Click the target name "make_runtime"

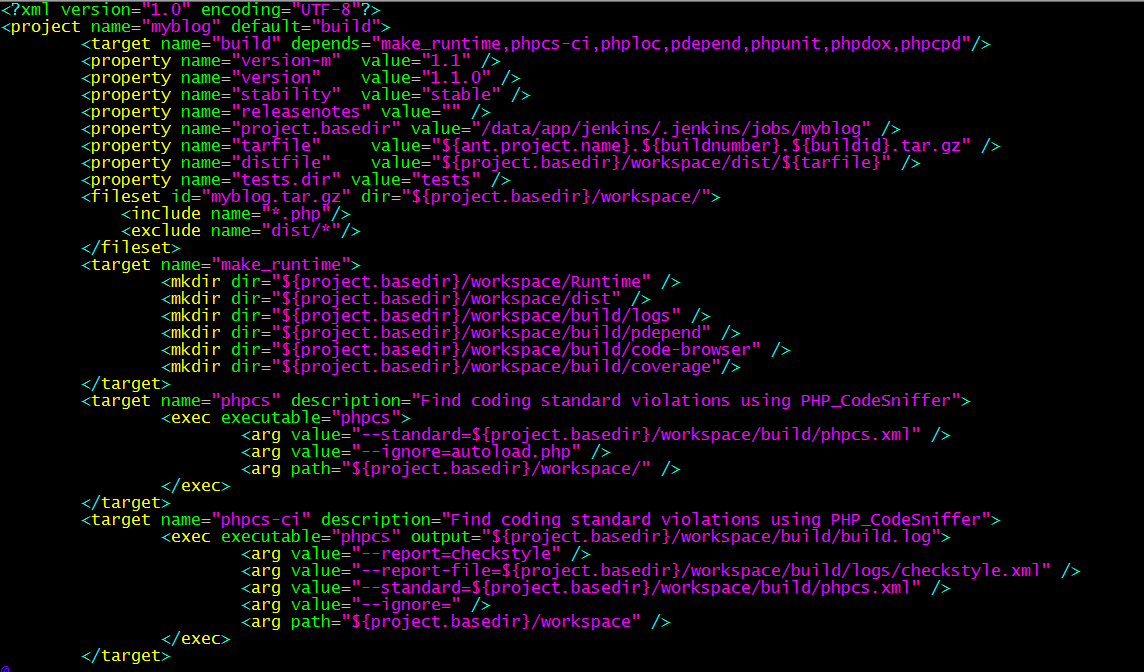pos(281,264)
